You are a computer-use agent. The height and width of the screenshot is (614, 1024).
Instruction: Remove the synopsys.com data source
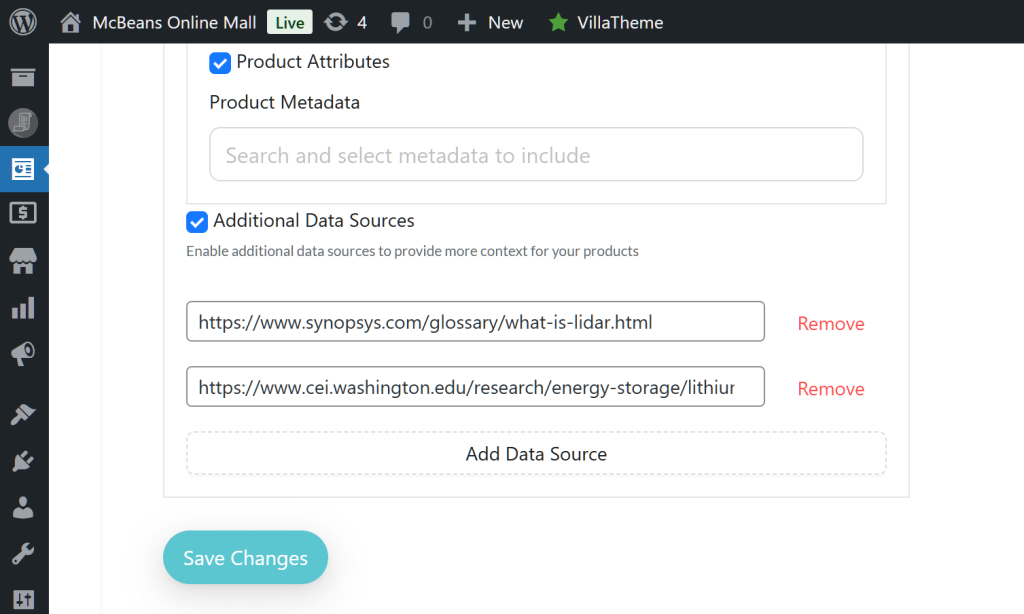pyautogui.click(x=830, y=324)
